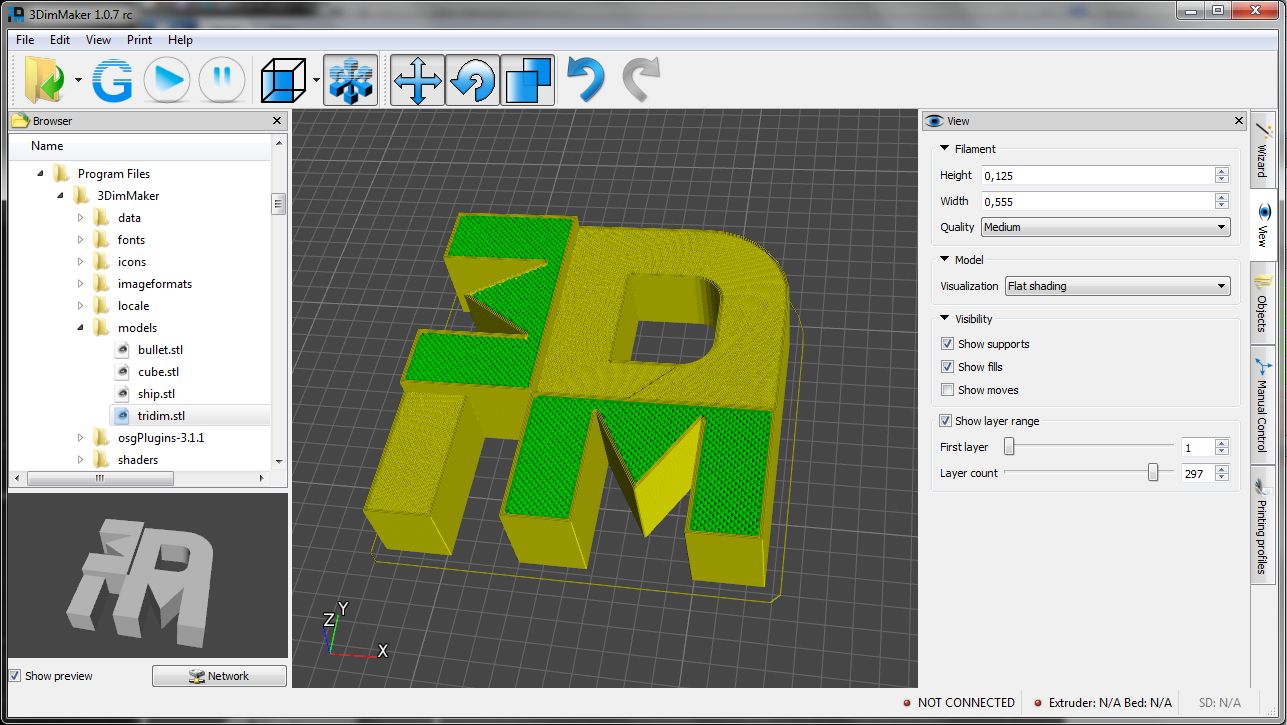Close the Browser panel
The width and height of the screenshot is (1287, 725).
tap(277, 121)
